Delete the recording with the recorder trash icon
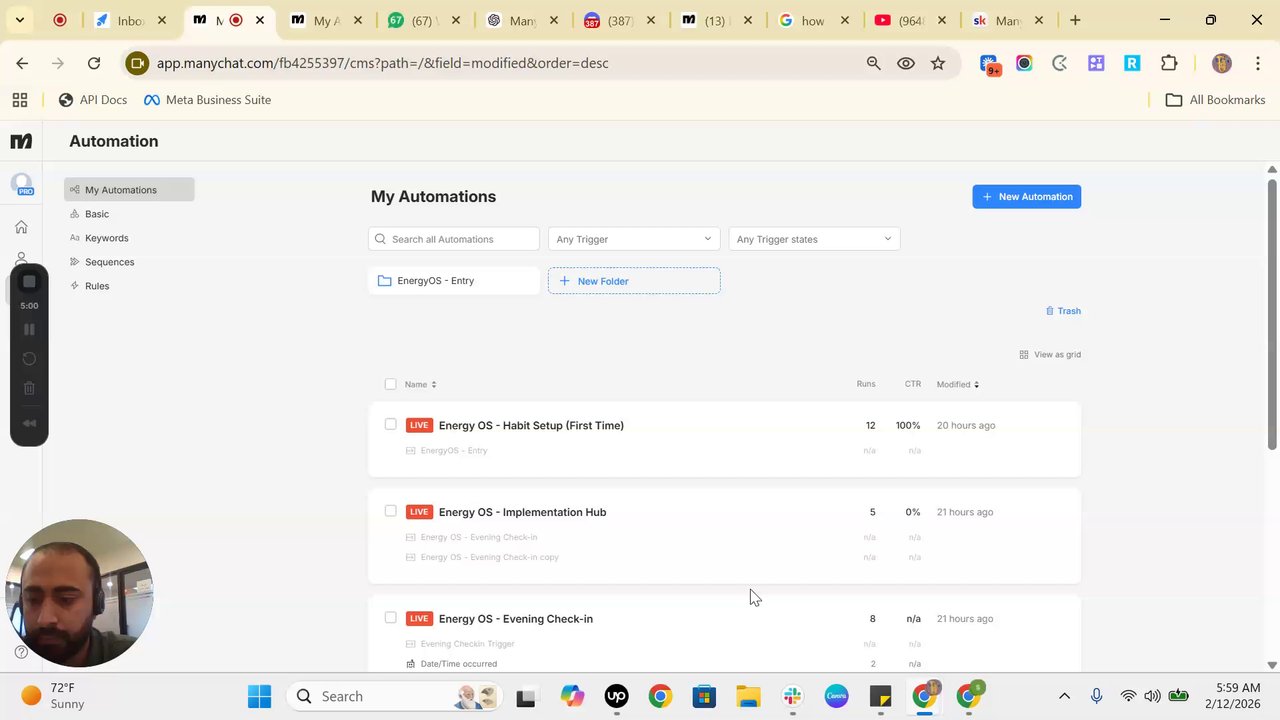Image resolution: width=1280 pixels, height=720 pixels. click(29, 388)
